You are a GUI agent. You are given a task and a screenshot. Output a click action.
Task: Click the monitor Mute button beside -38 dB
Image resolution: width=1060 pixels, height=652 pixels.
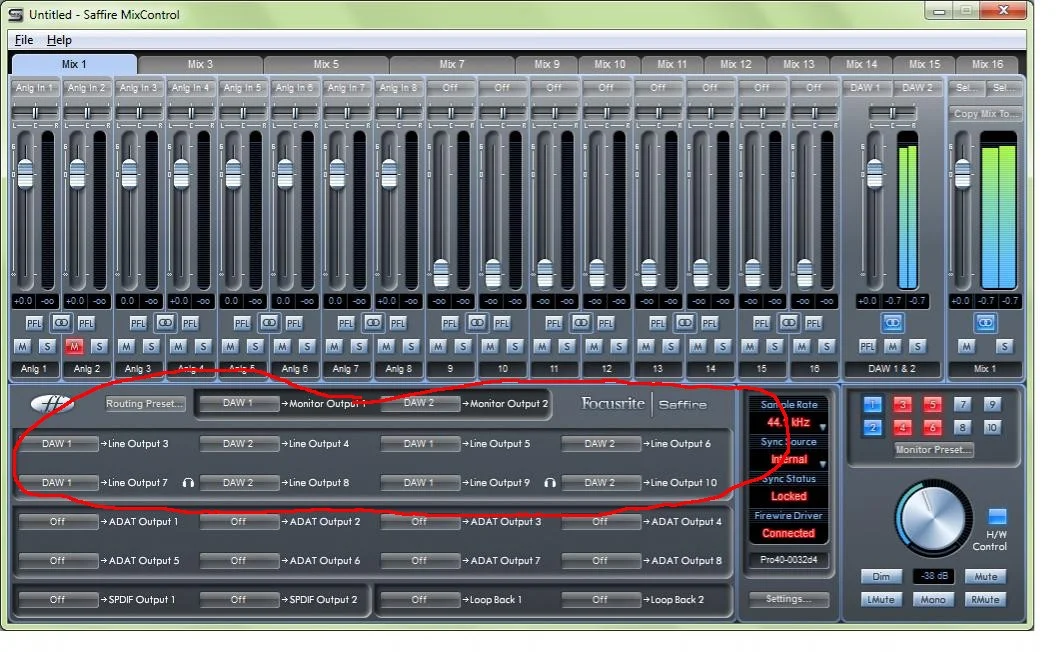(985, 577)
